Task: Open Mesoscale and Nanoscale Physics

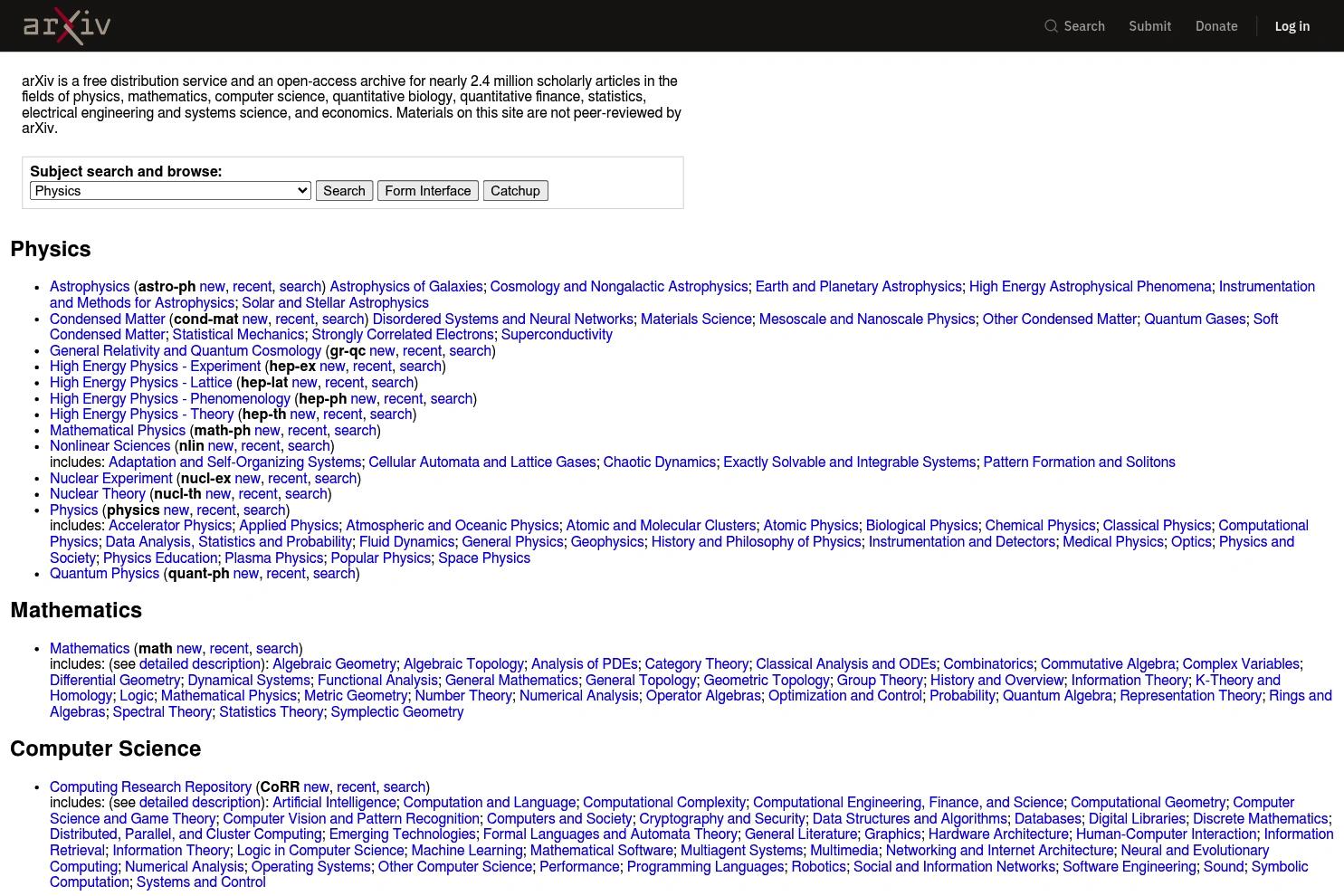Action: pyautogui.click(x=867, y=319)
